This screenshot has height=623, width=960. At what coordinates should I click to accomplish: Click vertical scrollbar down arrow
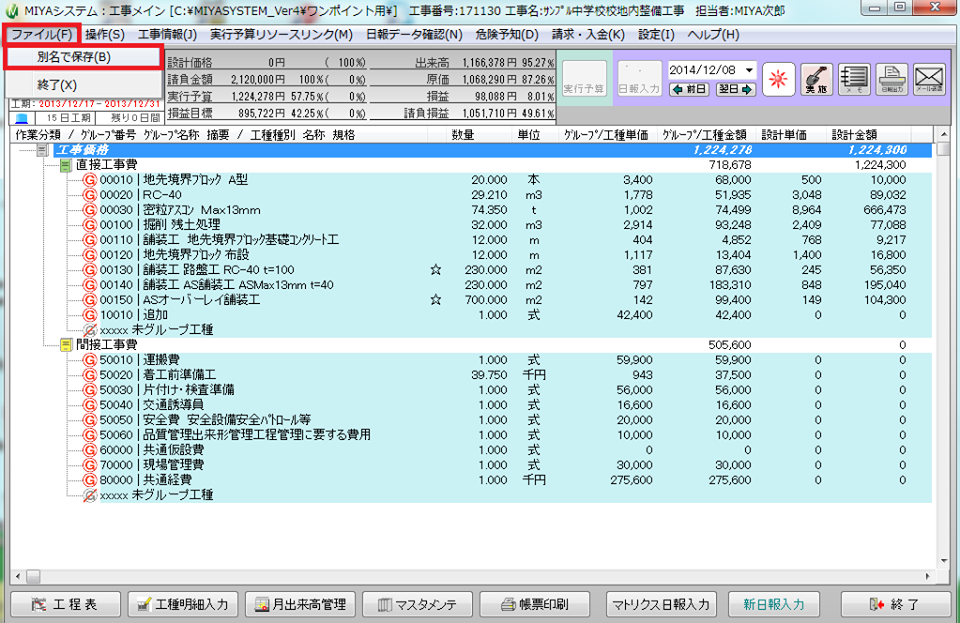pos(943,562)
